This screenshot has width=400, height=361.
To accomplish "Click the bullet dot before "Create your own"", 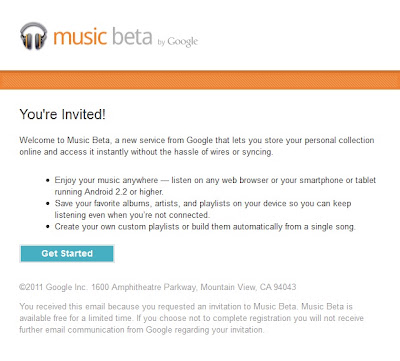I will point(48,227).
